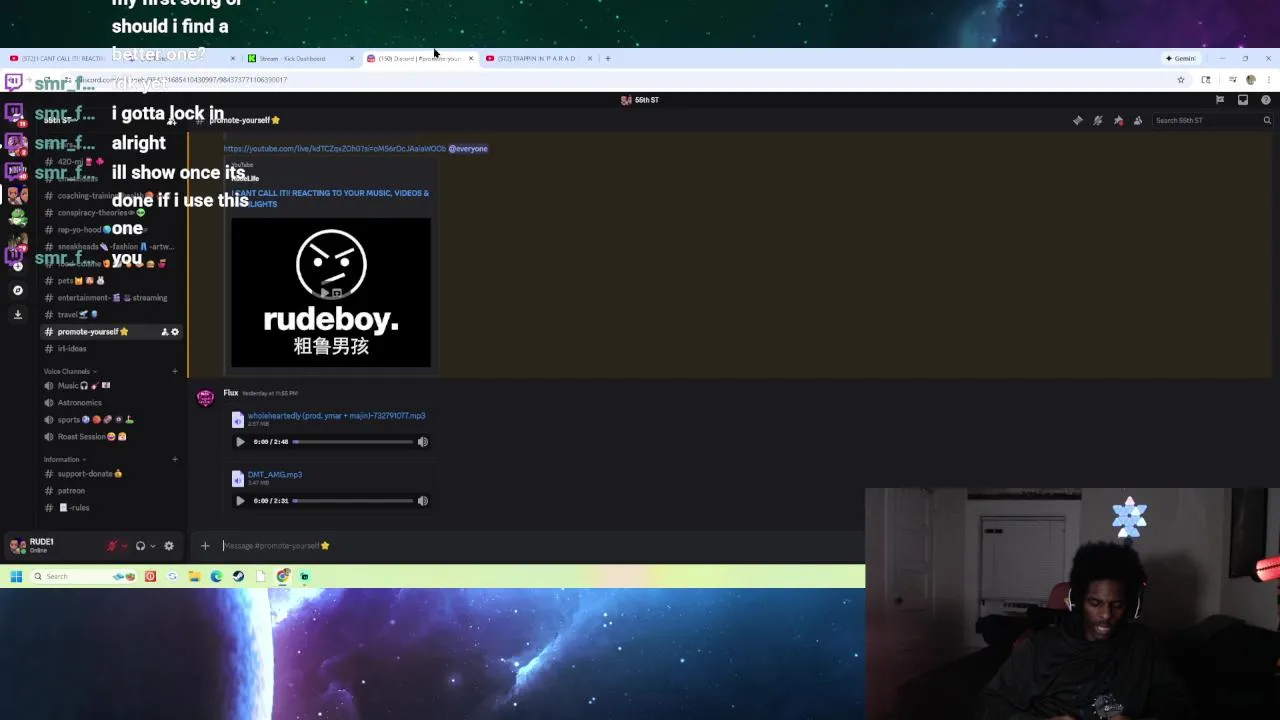The height and width of the screenshot is (720, 1280).
Task: Join the sports voice channel
Action: [x=110, y=420]
